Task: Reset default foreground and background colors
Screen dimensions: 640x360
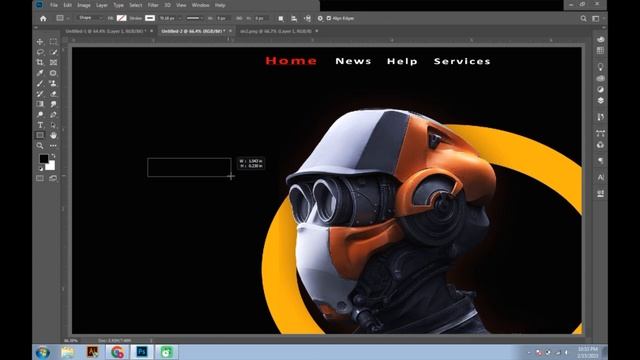Action: point(41,169)
